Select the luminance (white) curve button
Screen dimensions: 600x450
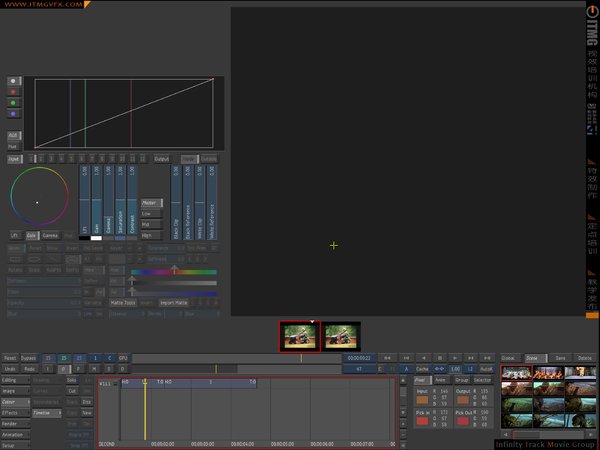[x=14, y=80]
